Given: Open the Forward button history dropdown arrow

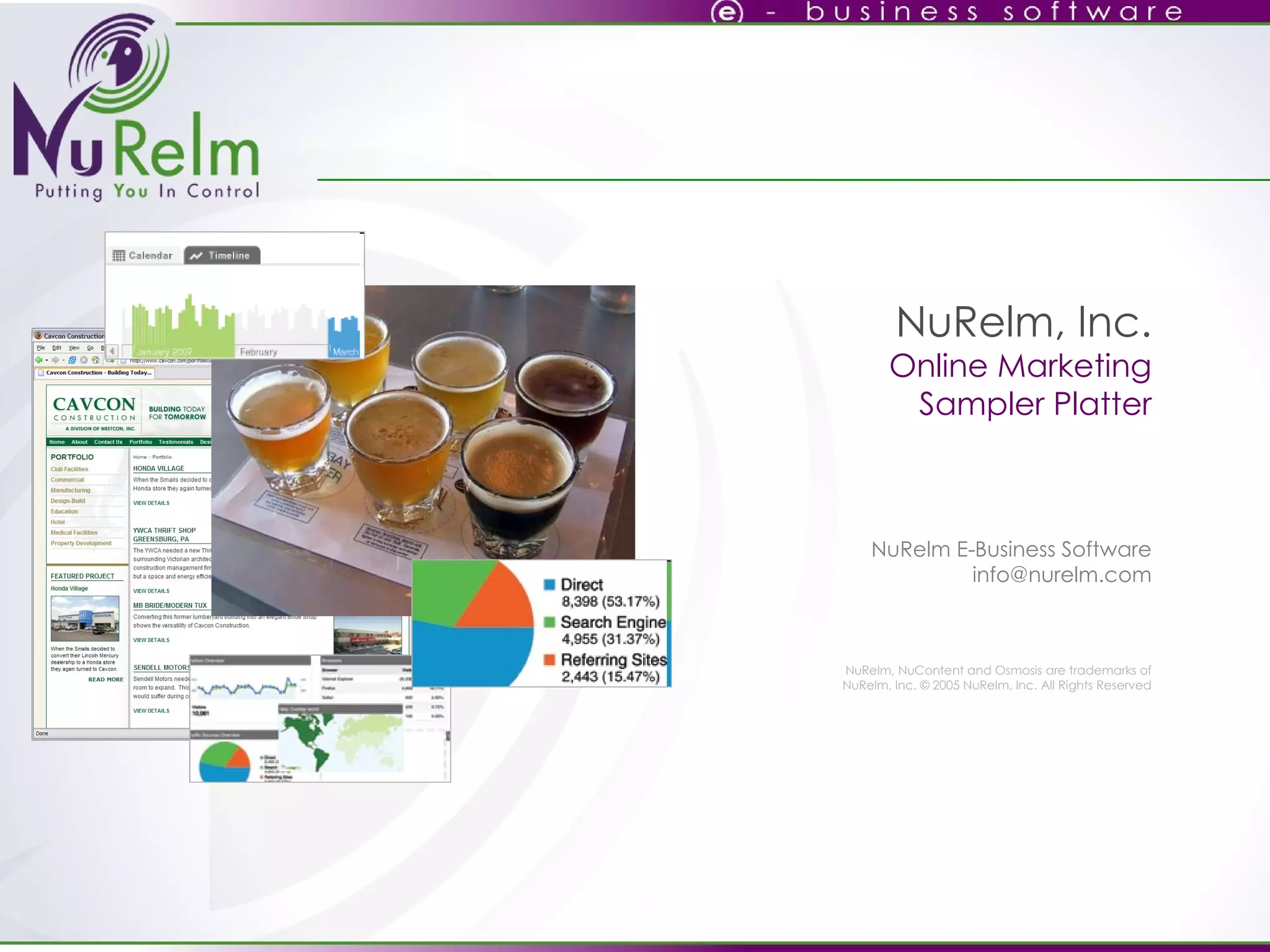Looking at the screenshot, I should pos(63,361).
